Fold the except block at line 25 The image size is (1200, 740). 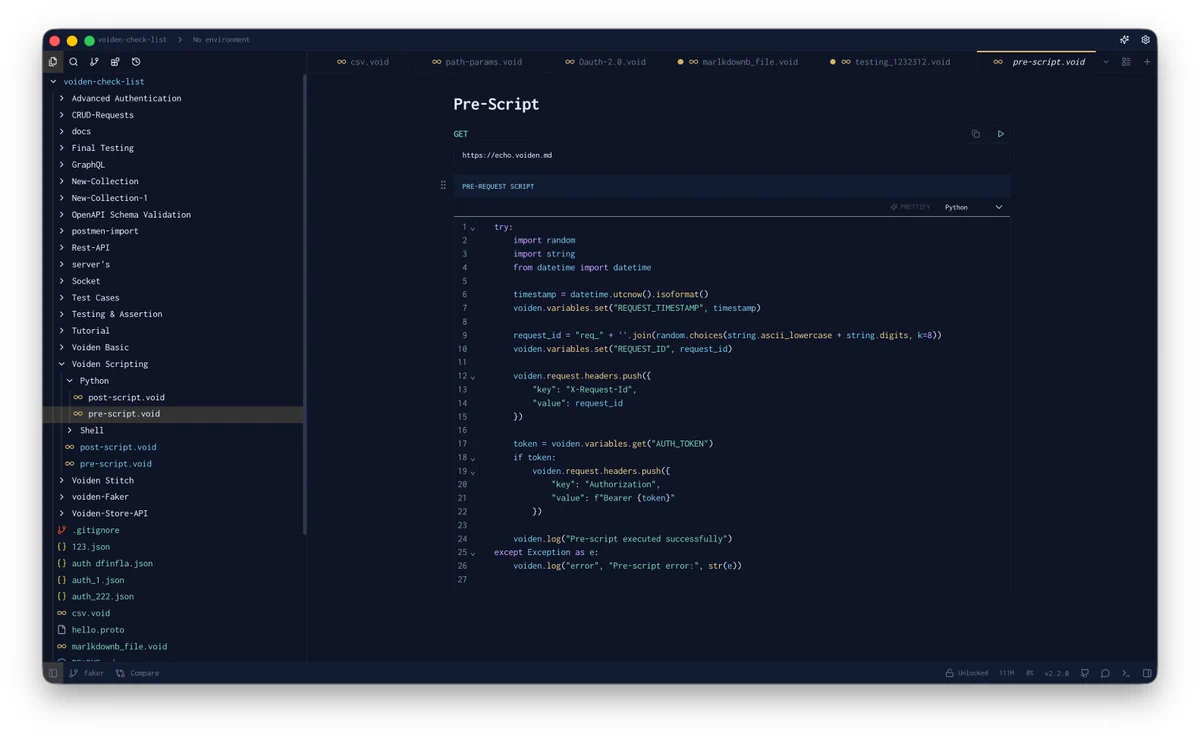473,553
